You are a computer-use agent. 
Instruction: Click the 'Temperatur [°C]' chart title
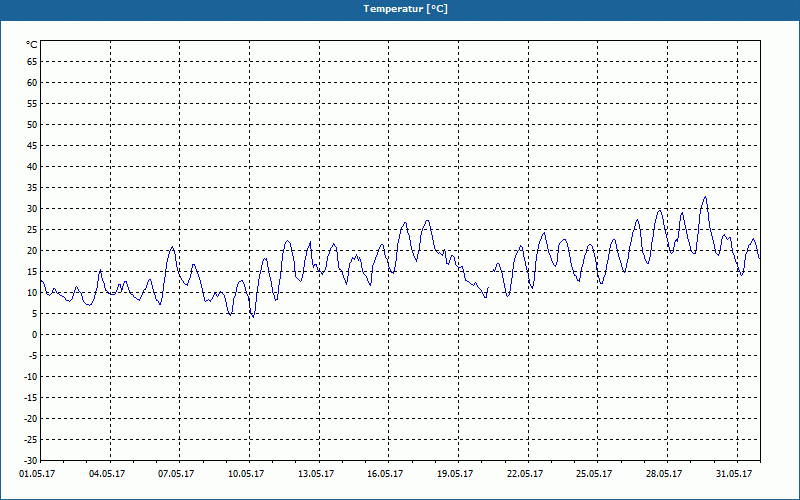(x=406, y=9)
